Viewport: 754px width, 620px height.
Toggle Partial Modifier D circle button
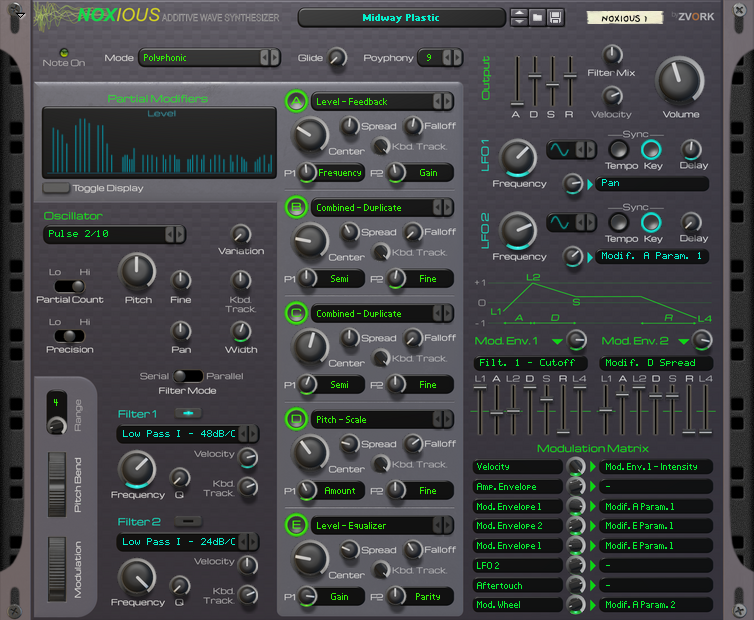coord(296,419)
